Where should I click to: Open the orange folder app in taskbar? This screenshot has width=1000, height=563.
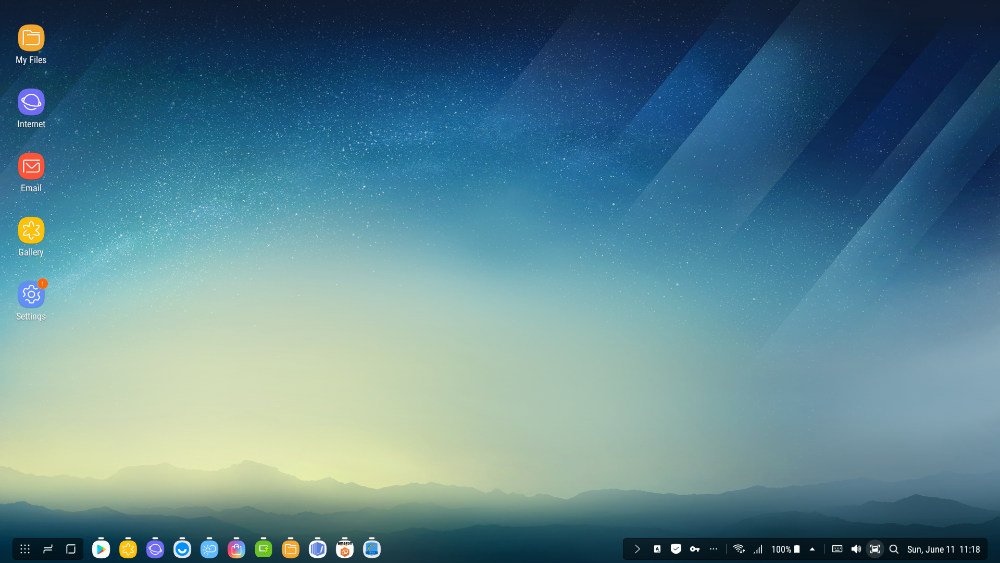(x=291, y=549)
